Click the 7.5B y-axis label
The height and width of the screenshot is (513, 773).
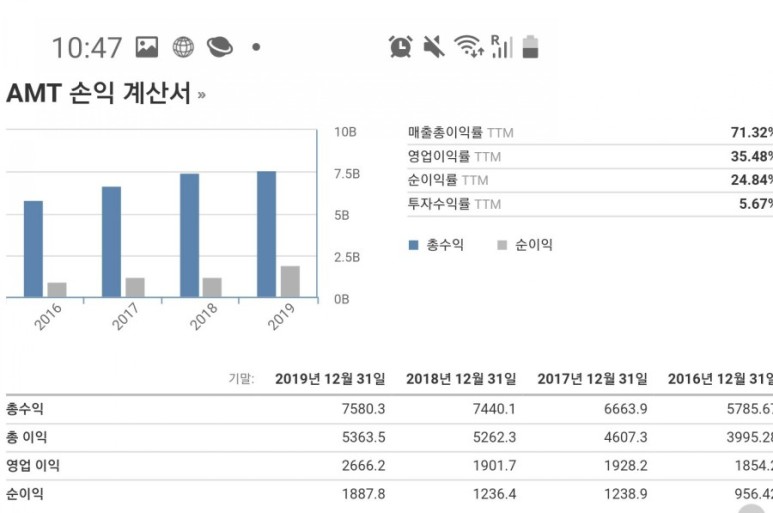pyautogui.click(x=347, y=174)
